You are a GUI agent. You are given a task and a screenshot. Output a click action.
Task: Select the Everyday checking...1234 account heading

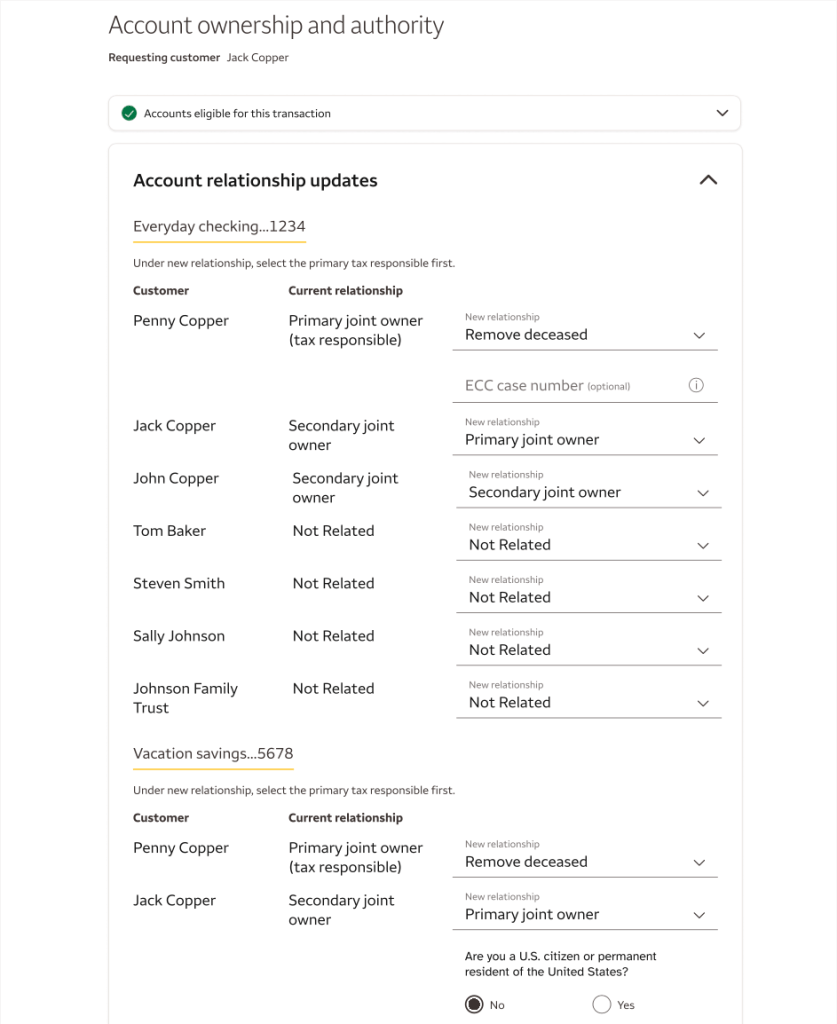[219, 227]
